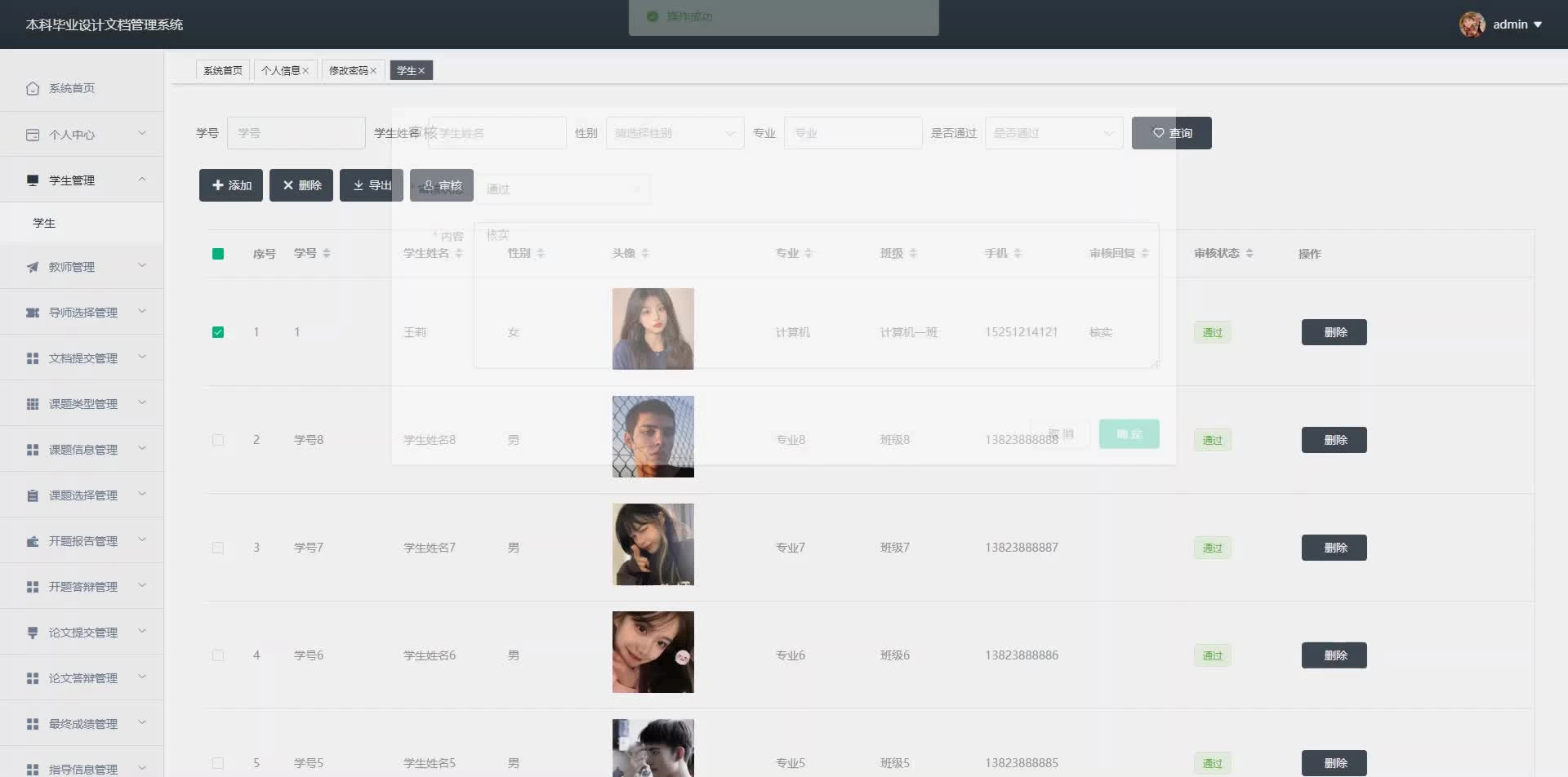This screenshot has width=1568, height=777.
Task: Uncheck row 1 王莉 checkbox
Action: [x=218, y=332]
